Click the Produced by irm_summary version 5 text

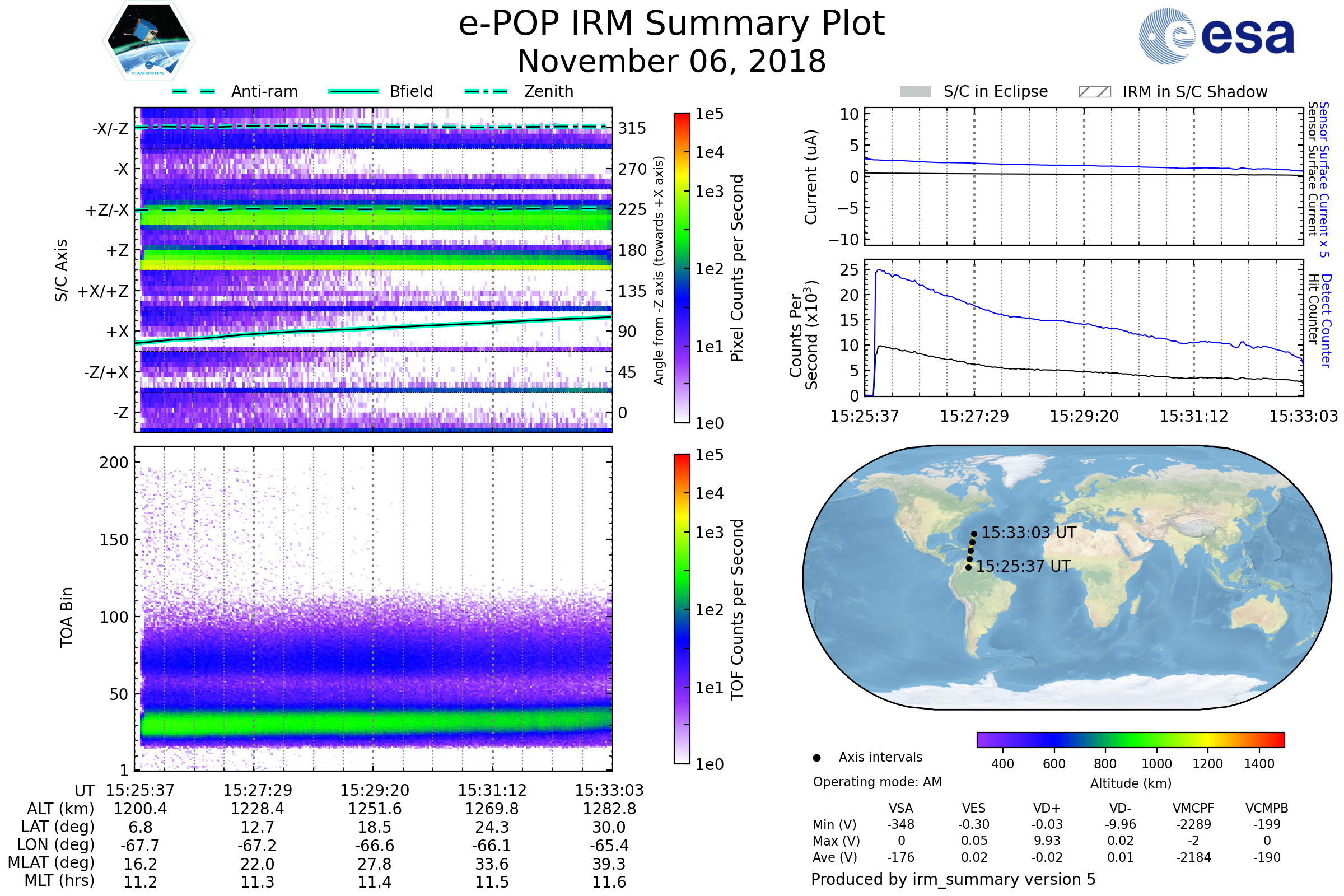[953, 879]
